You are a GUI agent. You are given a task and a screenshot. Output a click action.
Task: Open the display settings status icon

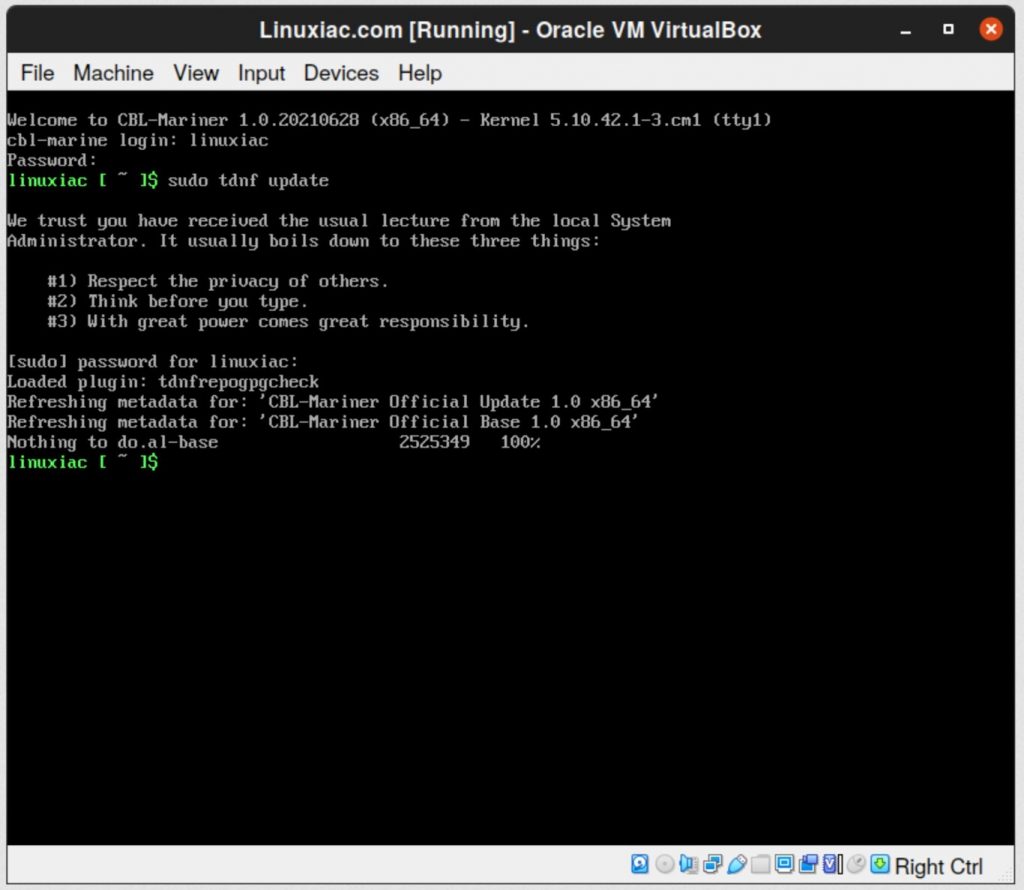(x=784, y=864)
